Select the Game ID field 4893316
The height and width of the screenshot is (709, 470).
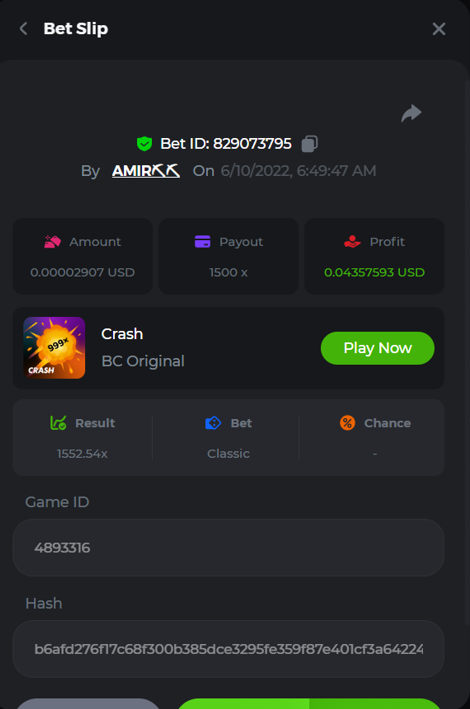tap(228, 548)
